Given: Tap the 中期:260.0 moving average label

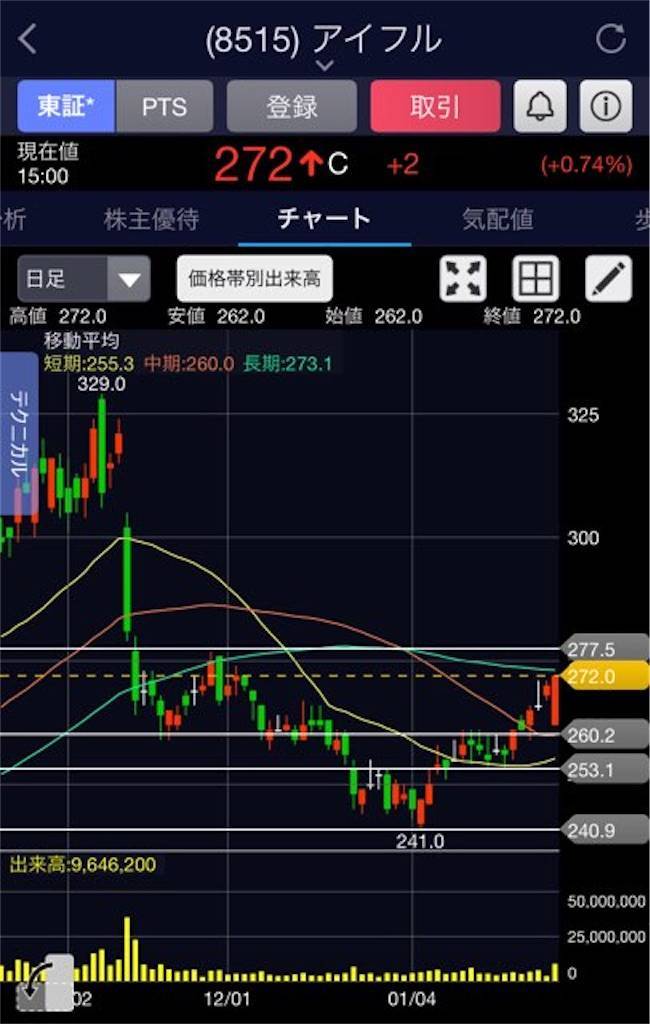Looking at the screenshot, I should (189, 364).
